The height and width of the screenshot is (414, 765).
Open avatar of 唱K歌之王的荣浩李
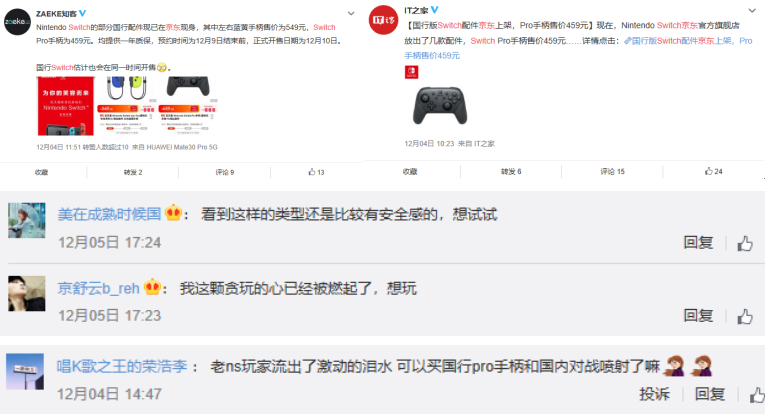(25, 371)
